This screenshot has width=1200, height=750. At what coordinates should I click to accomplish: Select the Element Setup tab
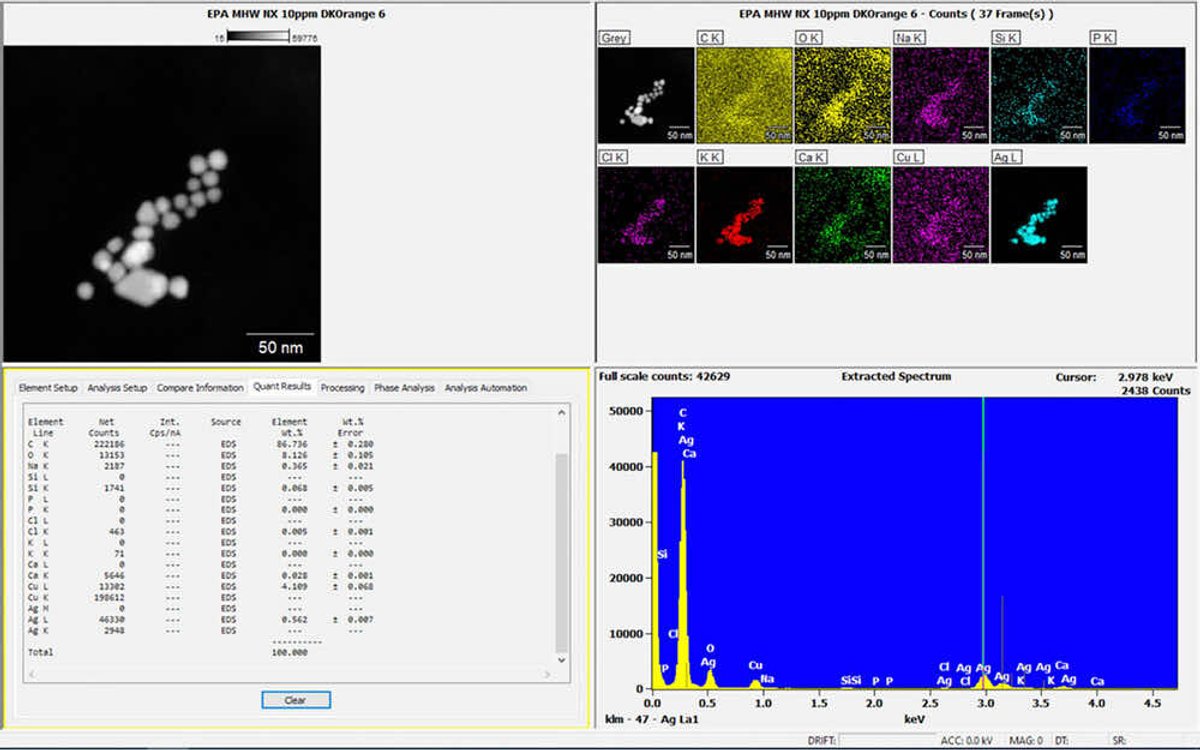tap(48, 388)
